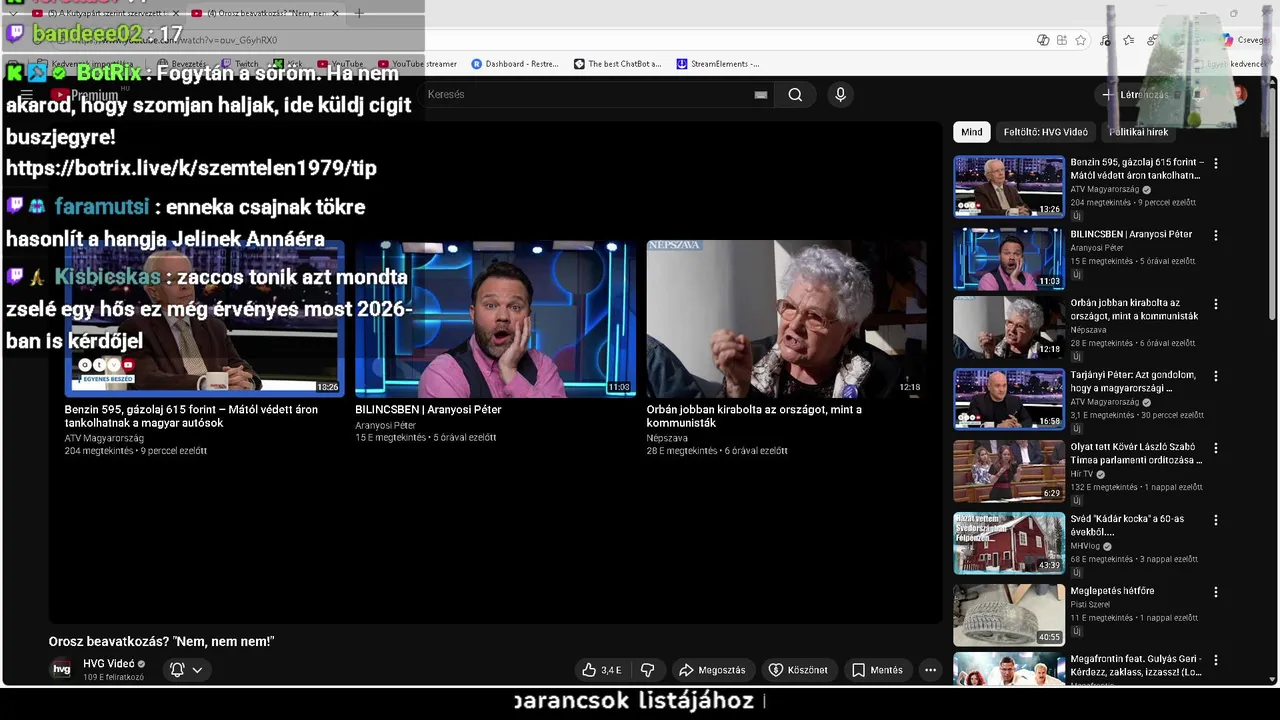Expand subscription options chevron beside bell
1280x720 pixels.
(x=197, y=670)
